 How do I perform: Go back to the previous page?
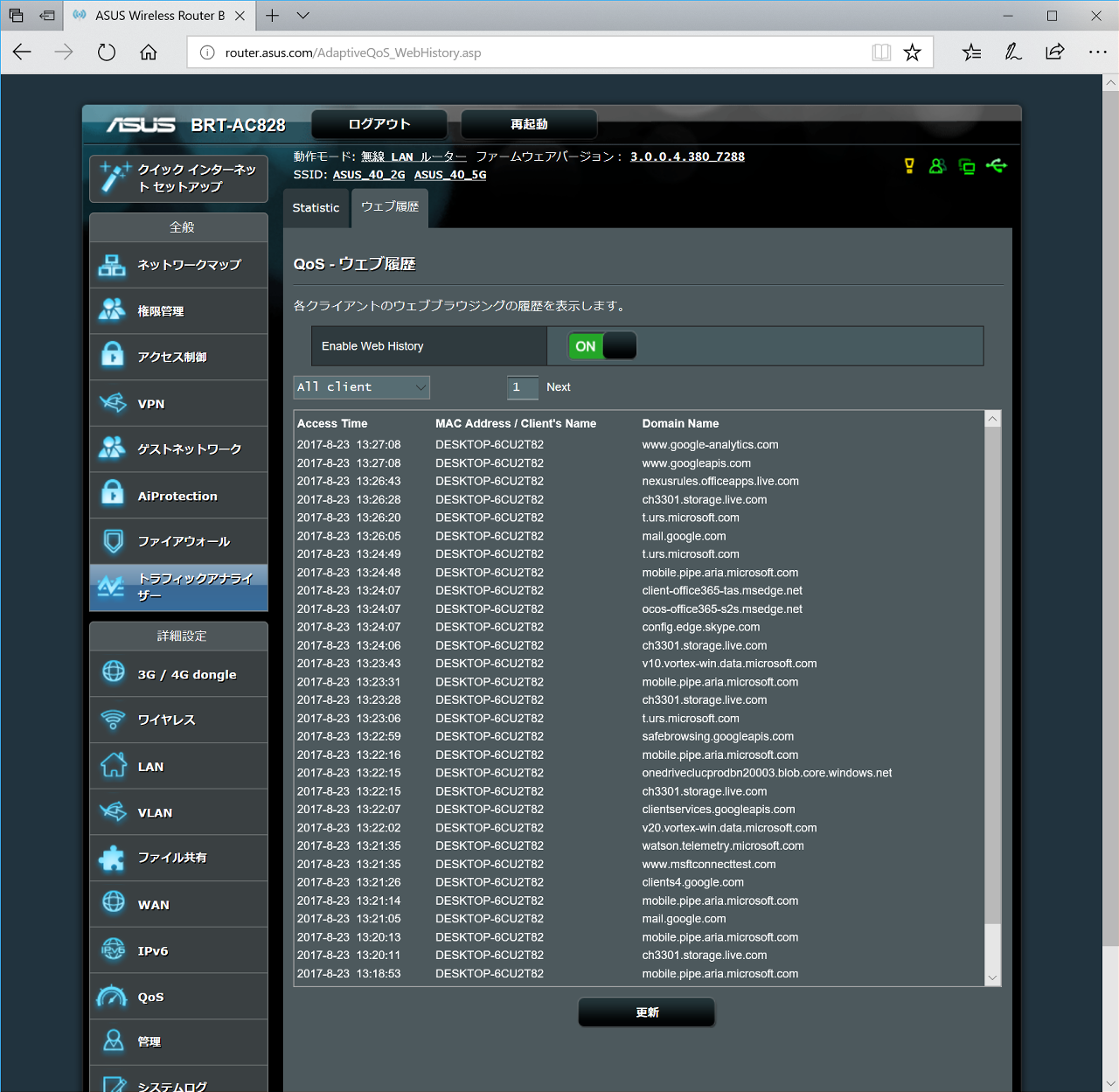pyautogui.click(x=23, y=52)
